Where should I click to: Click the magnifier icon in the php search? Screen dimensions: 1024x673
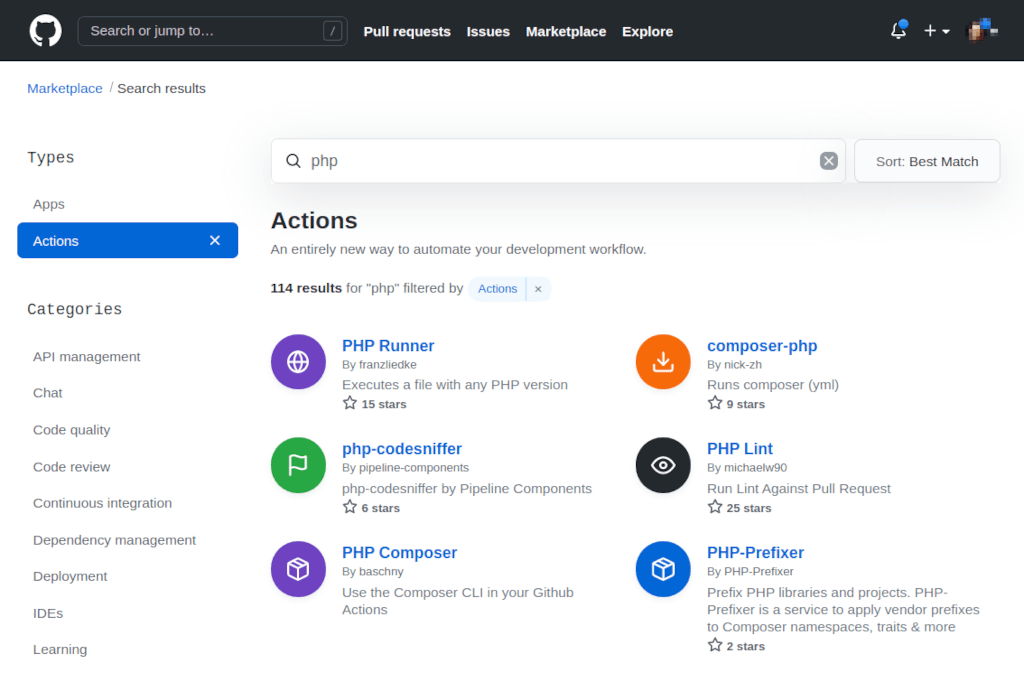pyautogui.click(x=293, y=161)
